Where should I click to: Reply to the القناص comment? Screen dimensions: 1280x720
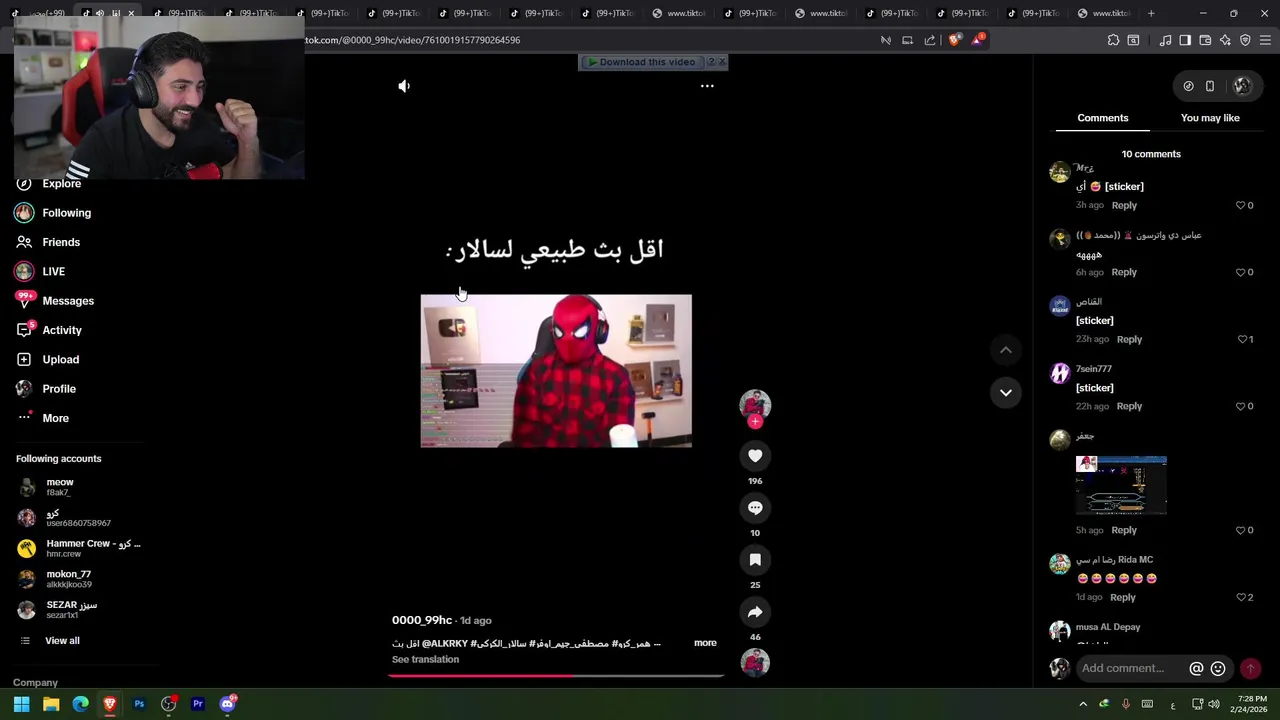(1129, 339)
